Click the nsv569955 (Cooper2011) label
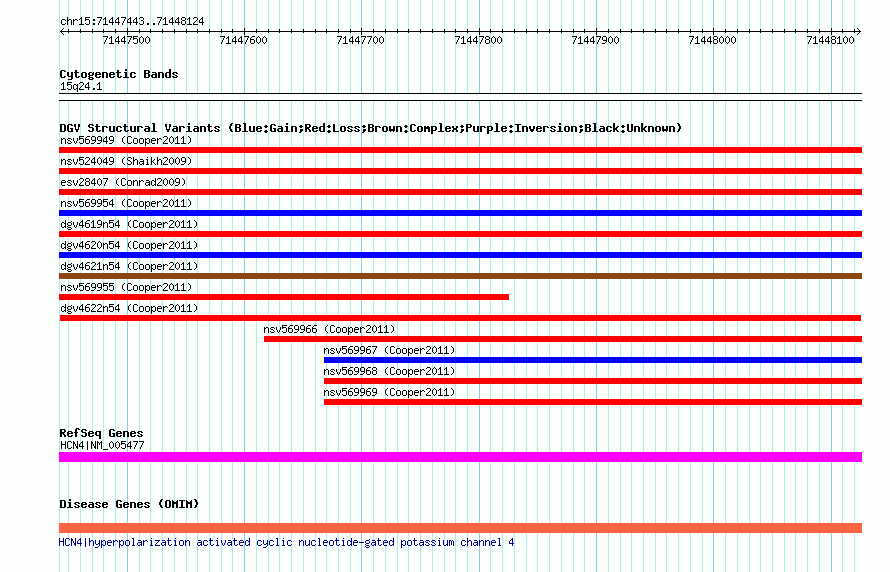This screenshot has height=572, width=890. [126, 287]
